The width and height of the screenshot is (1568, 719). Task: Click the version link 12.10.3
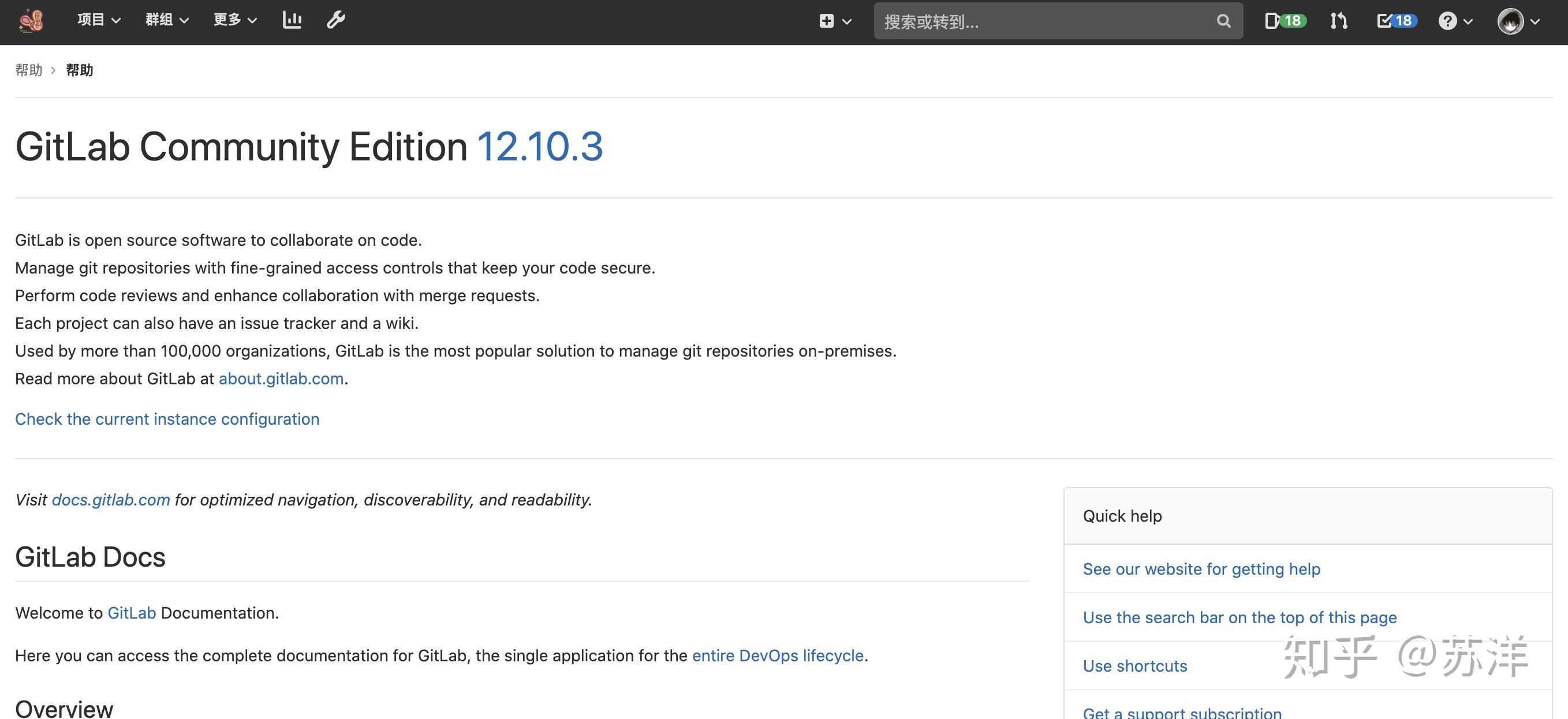coord(539,146)
